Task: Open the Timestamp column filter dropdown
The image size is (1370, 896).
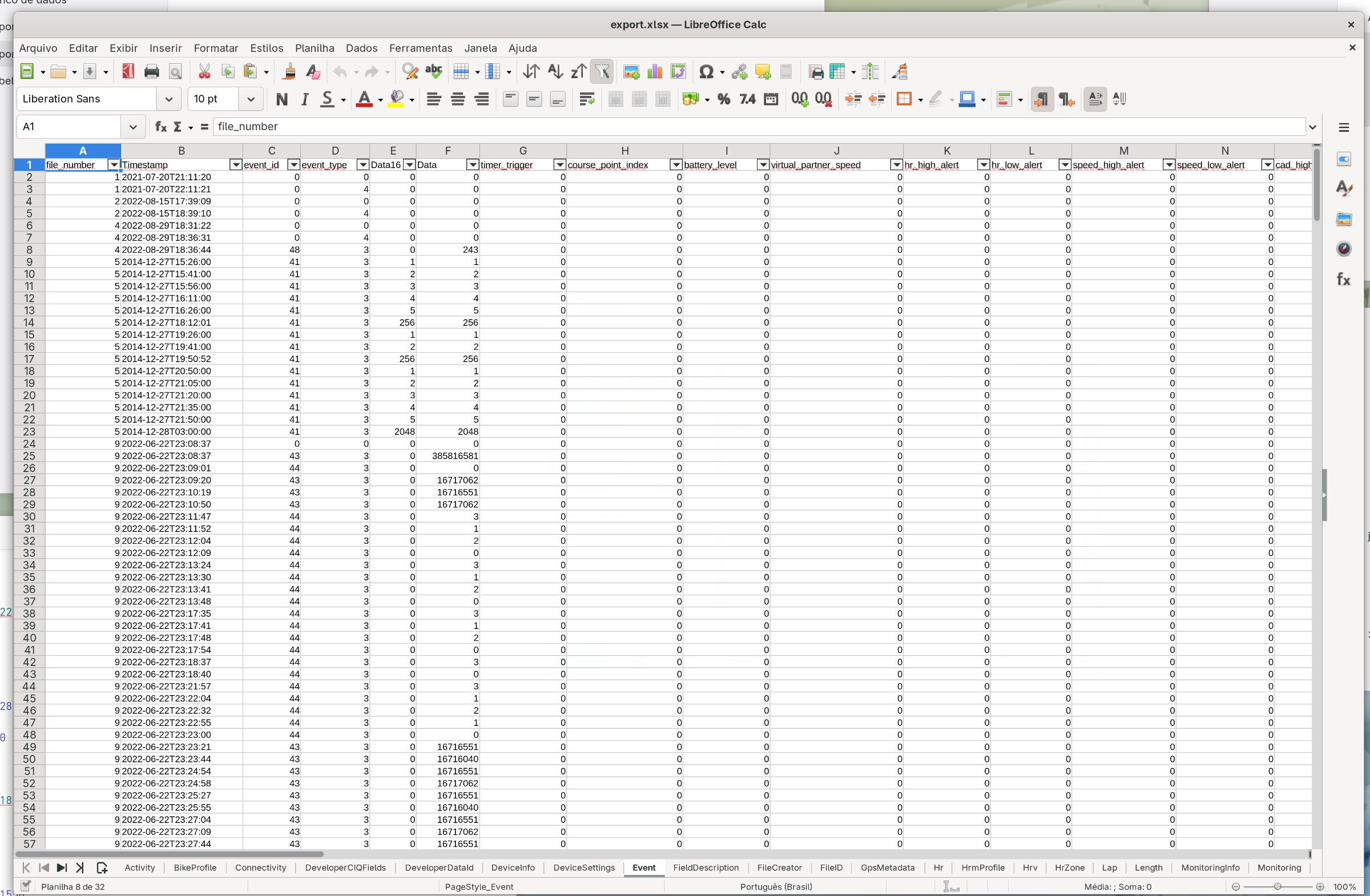Action: pos(235,164)
